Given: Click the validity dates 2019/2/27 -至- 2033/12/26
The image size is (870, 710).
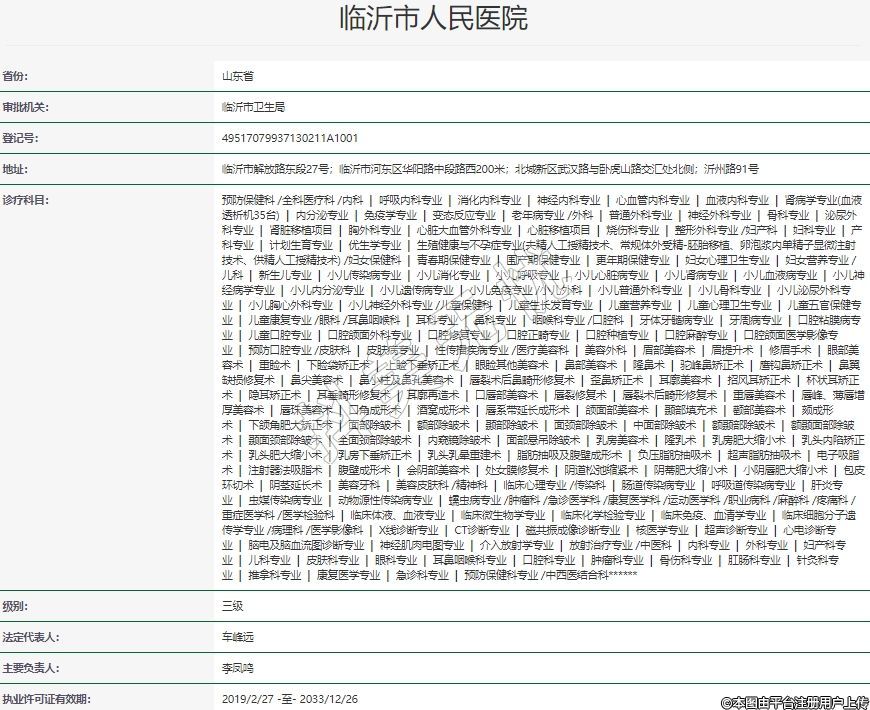Looking at the screenshot, I should coord(289,698).
